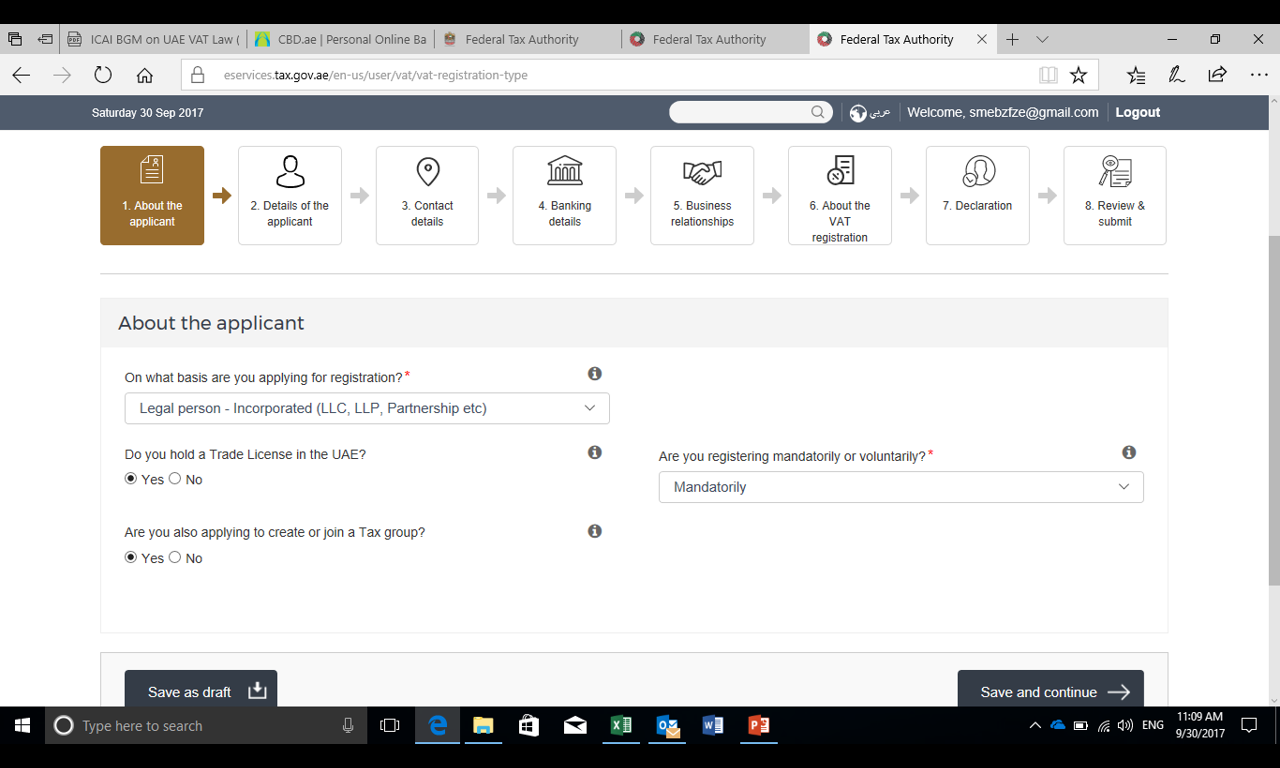1280x768 pixels.
Task: Show info for Trade License question
Action: [x=595, y=452]
